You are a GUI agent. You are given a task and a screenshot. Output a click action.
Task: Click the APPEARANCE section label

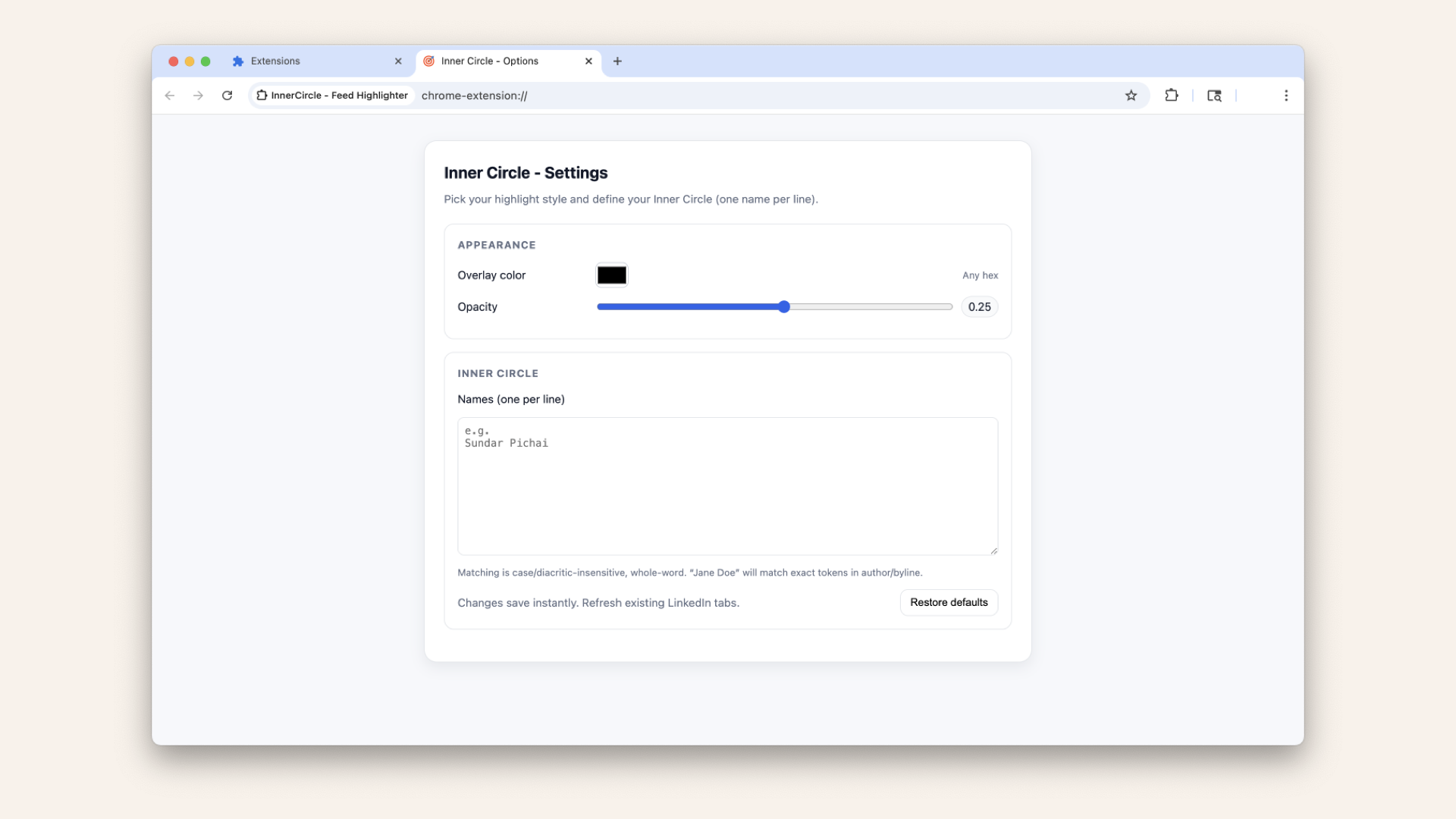click(497, 245)
